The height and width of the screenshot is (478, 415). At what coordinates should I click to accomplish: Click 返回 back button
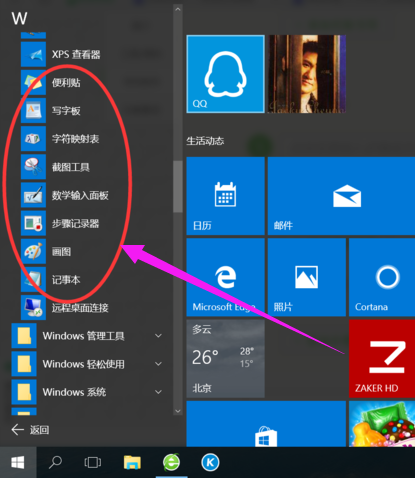(31, 430)
